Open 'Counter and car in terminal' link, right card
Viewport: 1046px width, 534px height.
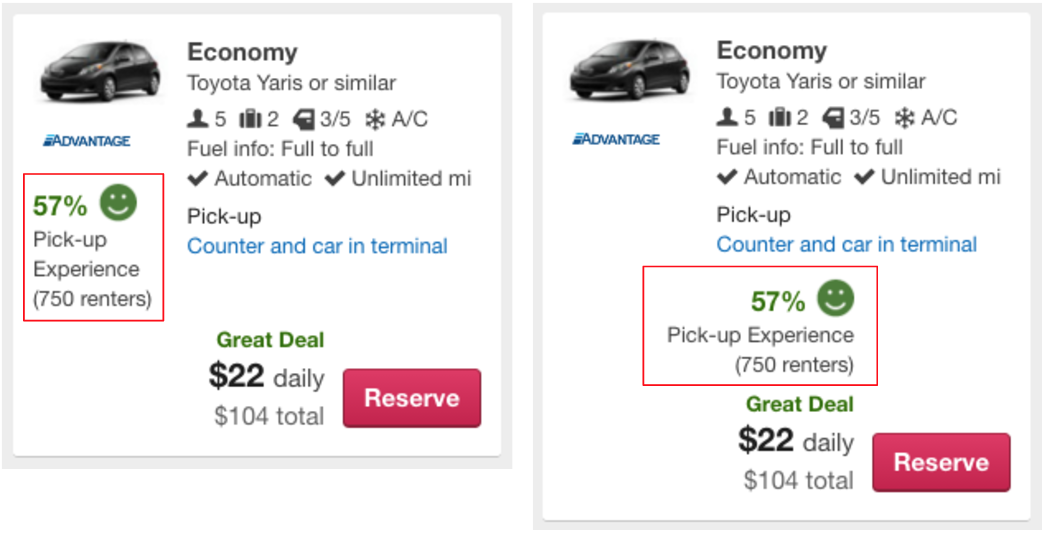(846, 244)
